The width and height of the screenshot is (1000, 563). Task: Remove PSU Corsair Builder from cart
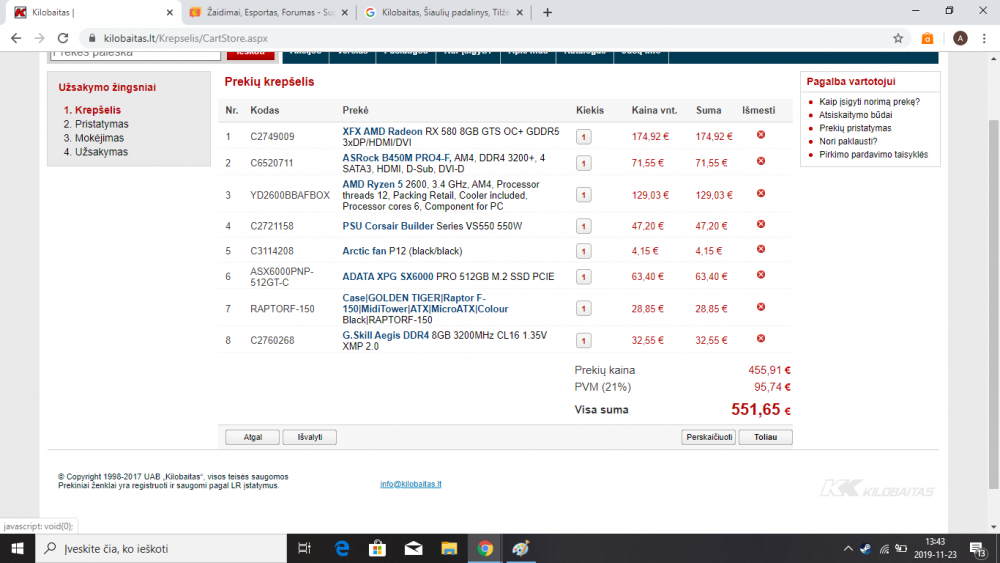(761, 224)
